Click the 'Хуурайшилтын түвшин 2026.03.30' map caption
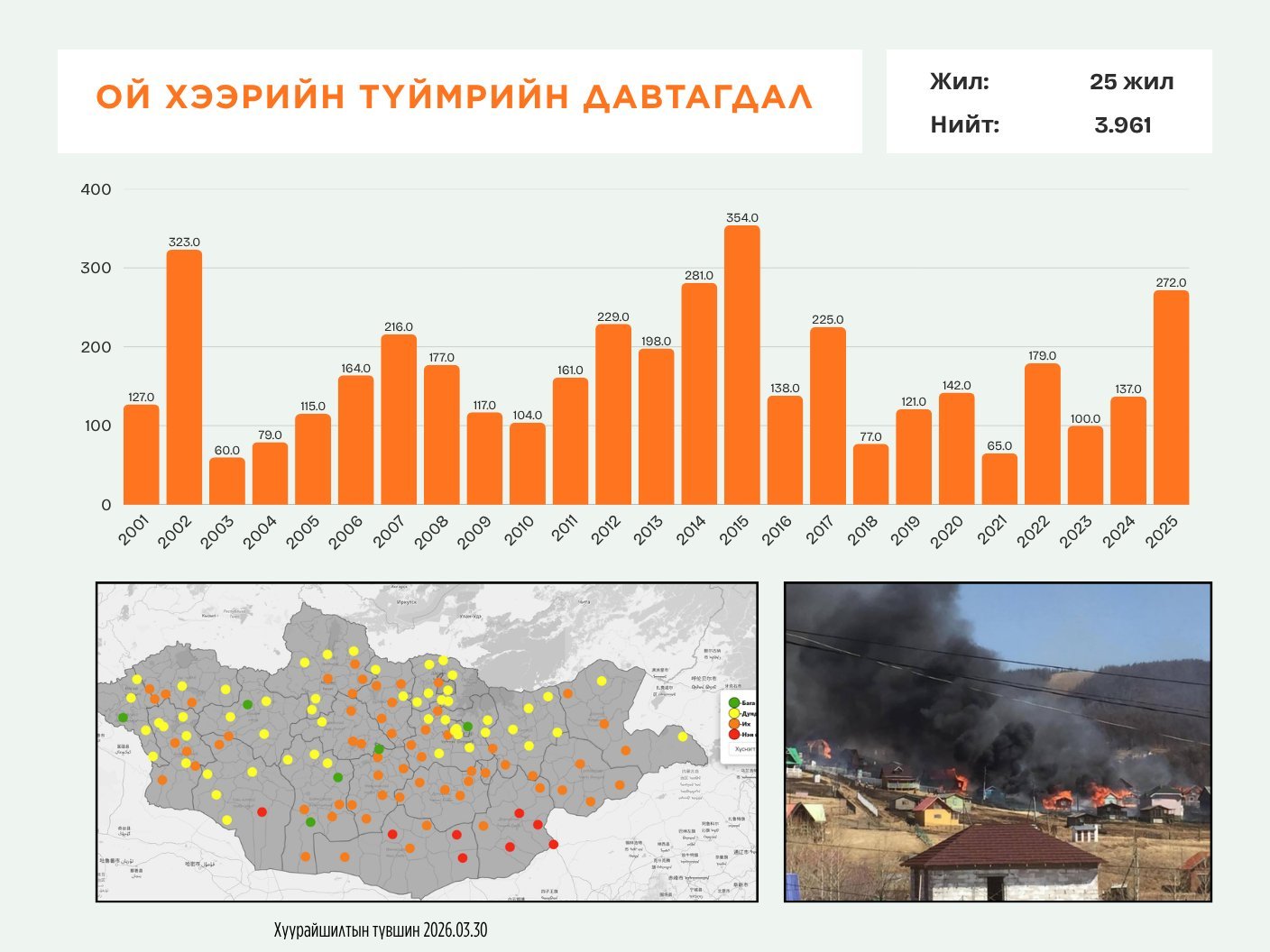The image size is (1270, 952). click(x=380, y=929)
